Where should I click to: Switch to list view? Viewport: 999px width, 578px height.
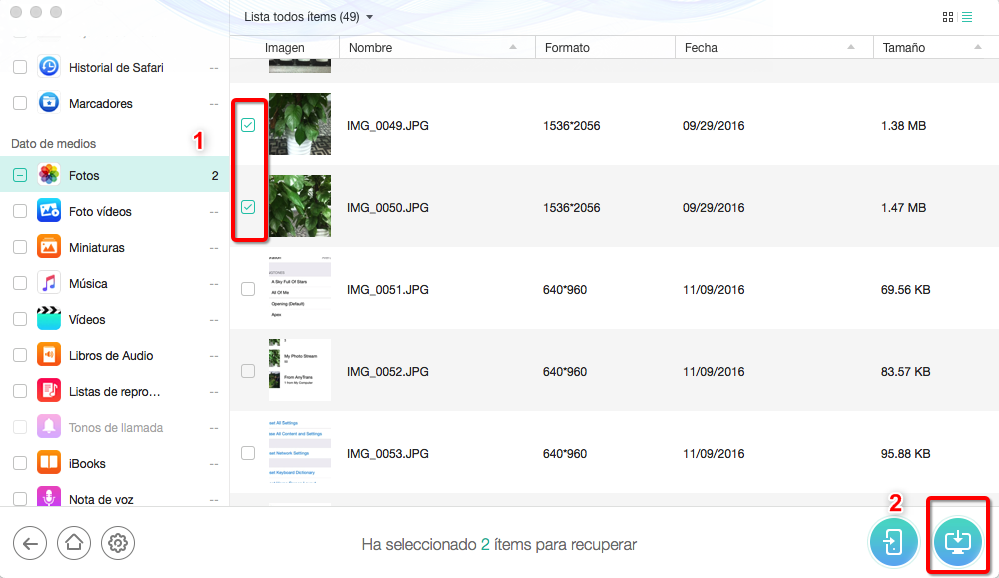[967, 17]
